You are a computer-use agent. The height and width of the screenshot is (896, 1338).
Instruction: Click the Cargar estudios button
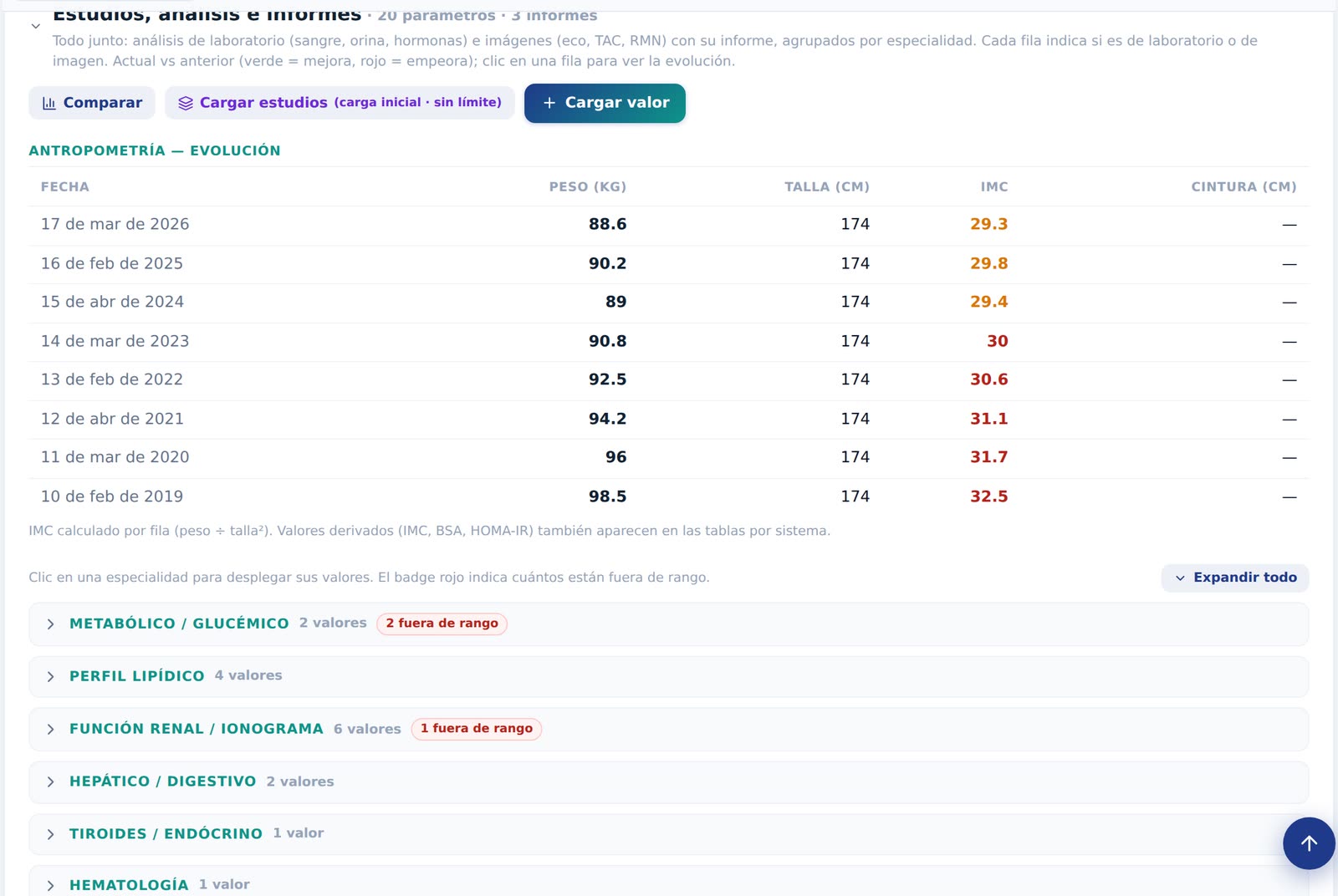pos(340,103)
